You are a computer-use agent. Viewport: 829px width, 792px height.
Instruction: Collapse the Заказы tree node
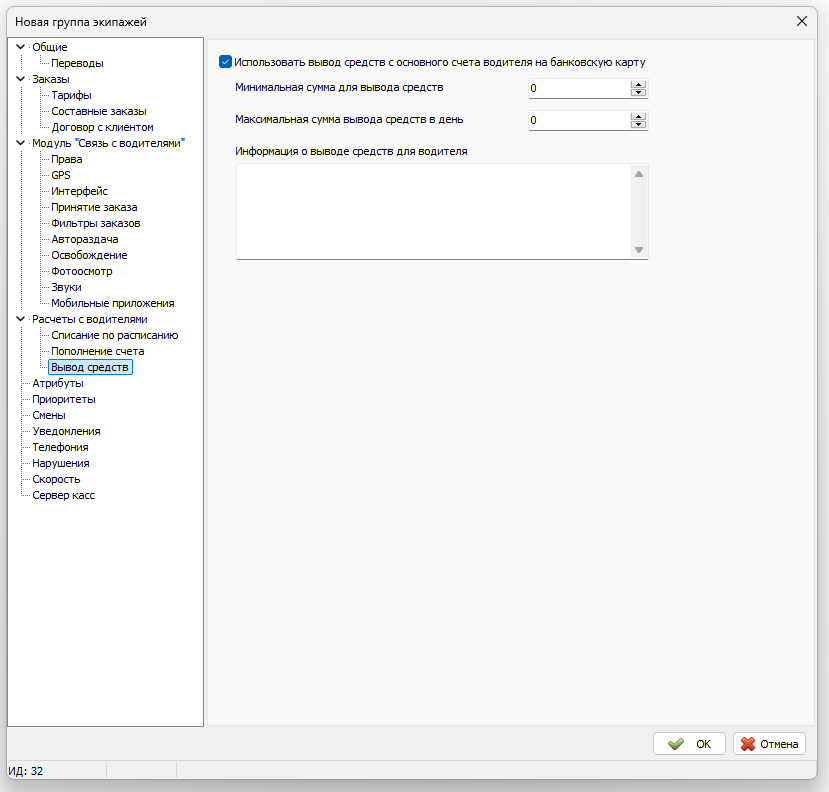point(20,79)
